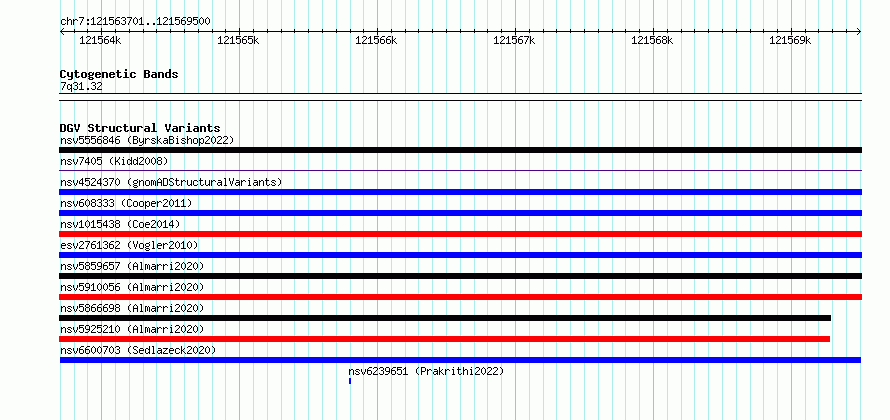The image size is (890, 420).
Task: Click the 121568k ruler tick label
Action: pyautogui.click(x=652, y=40)
